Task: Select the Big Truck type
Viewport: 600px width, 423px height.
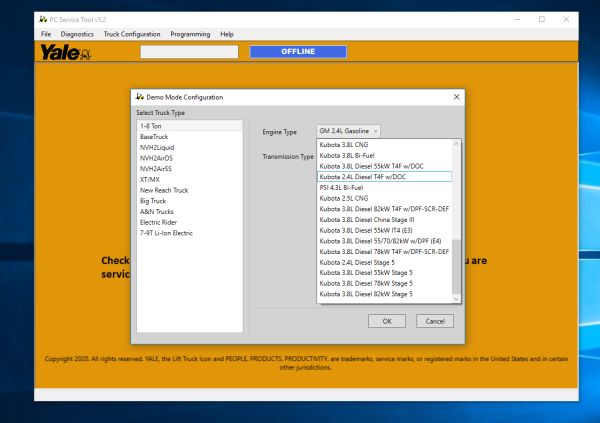Action: (x=190, y=201)
